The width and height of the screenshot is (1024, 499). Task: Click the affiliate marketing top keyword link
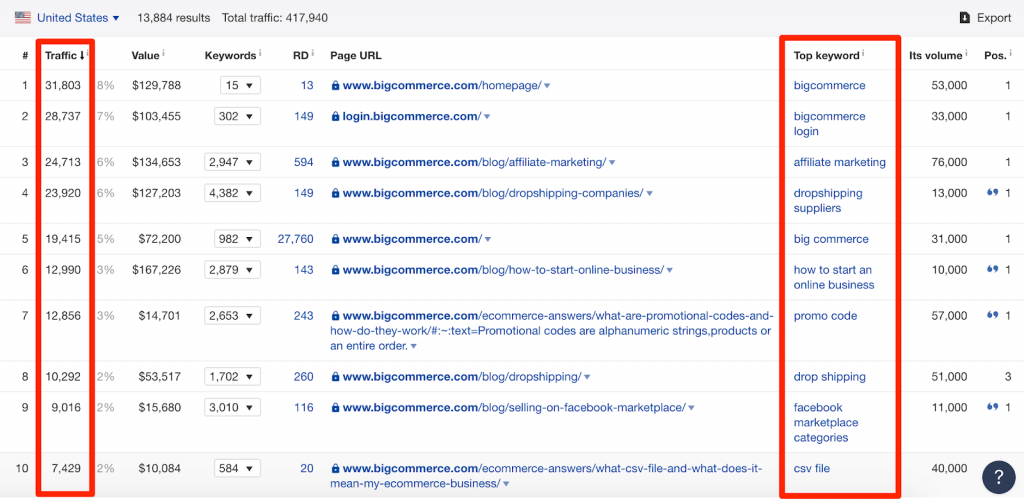click(x=839, y=162)
